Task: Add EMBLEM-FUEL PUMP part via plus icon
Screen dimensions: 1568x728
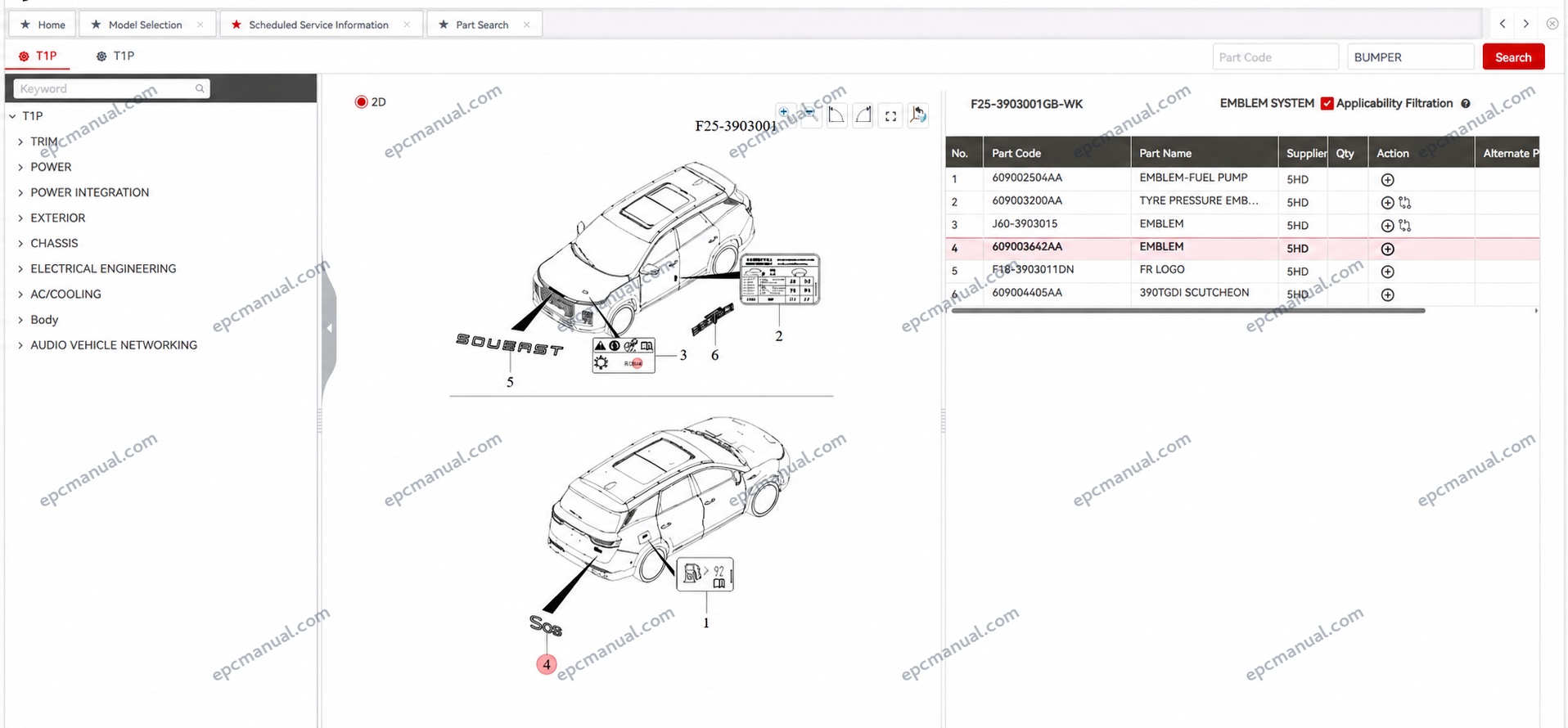Action: tap(1387, 179)
